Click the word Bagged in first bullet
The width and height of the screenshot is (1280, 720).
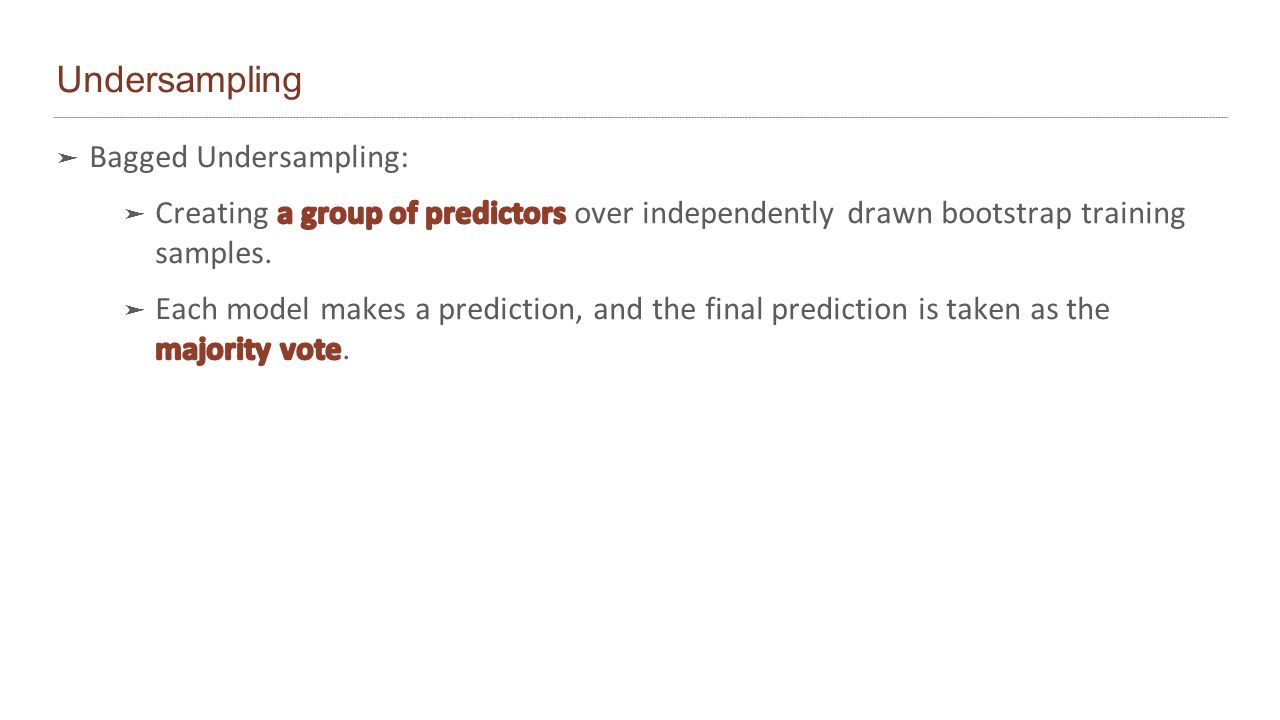(x=139, y=158)
